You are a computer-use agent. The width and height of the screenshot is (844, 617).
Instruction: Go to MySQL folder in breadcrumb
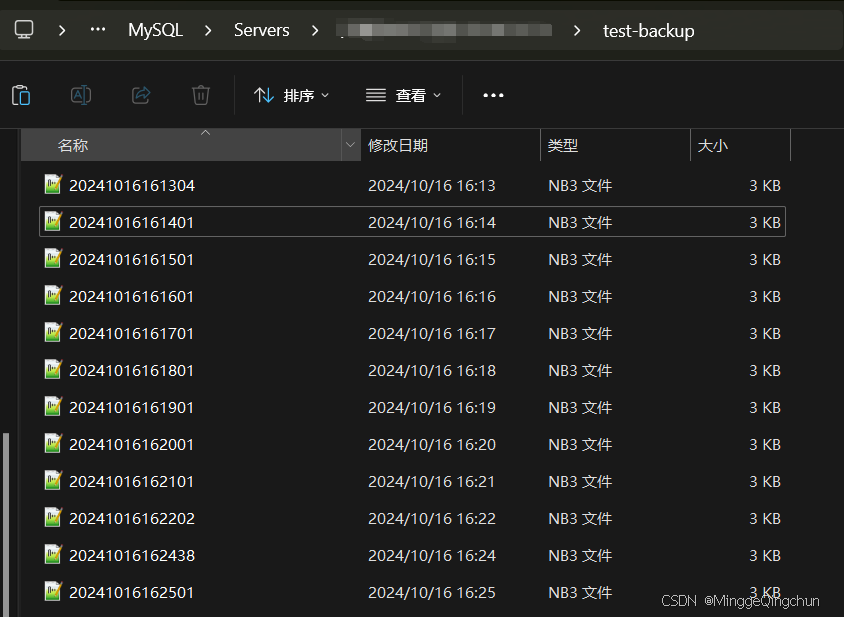(x=155, y=30)
